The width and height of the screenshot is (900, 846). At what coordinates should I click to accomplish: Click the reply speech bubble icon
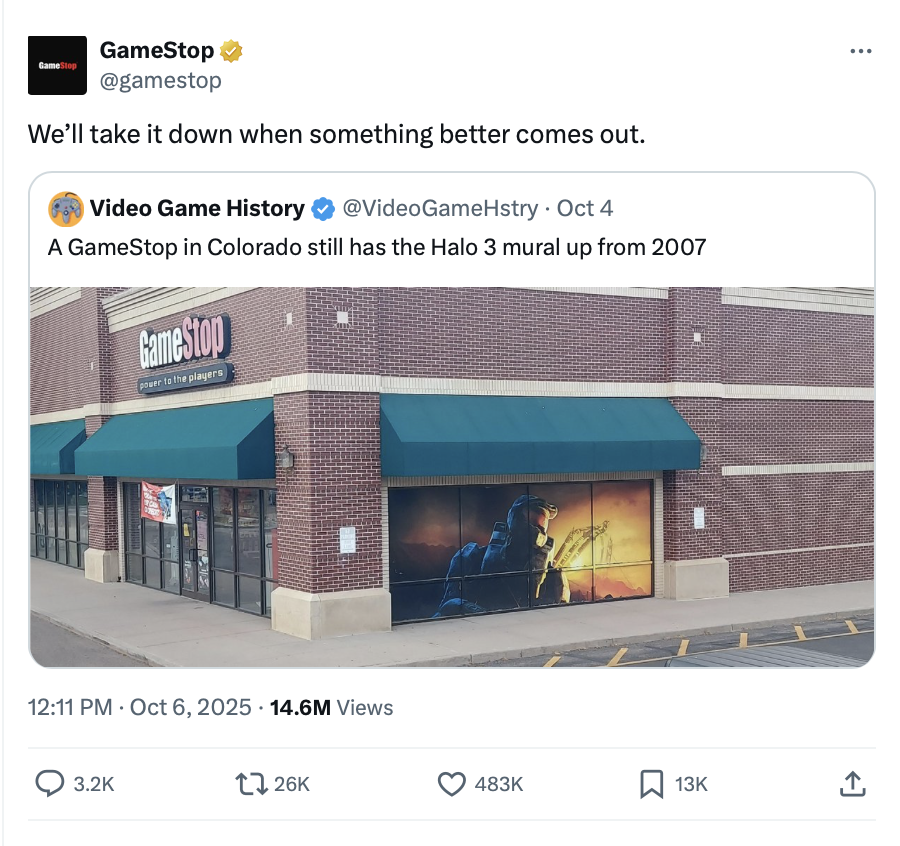(50, 783)
